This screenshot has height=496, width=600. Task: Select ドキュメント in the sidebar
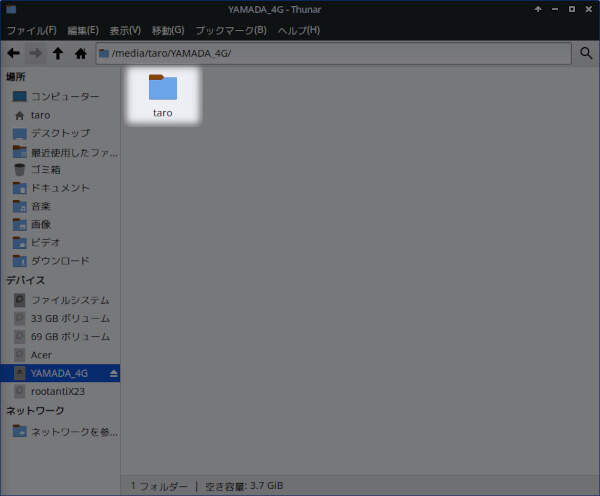click(x=60, y=188)
